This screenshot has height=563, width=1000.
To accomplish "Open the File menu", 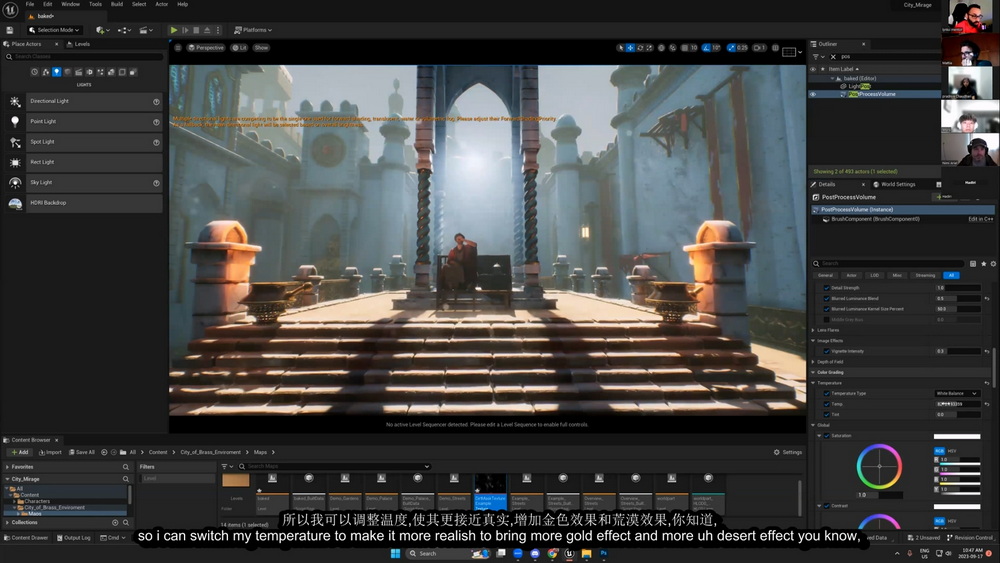I will (x=30, y=4).
